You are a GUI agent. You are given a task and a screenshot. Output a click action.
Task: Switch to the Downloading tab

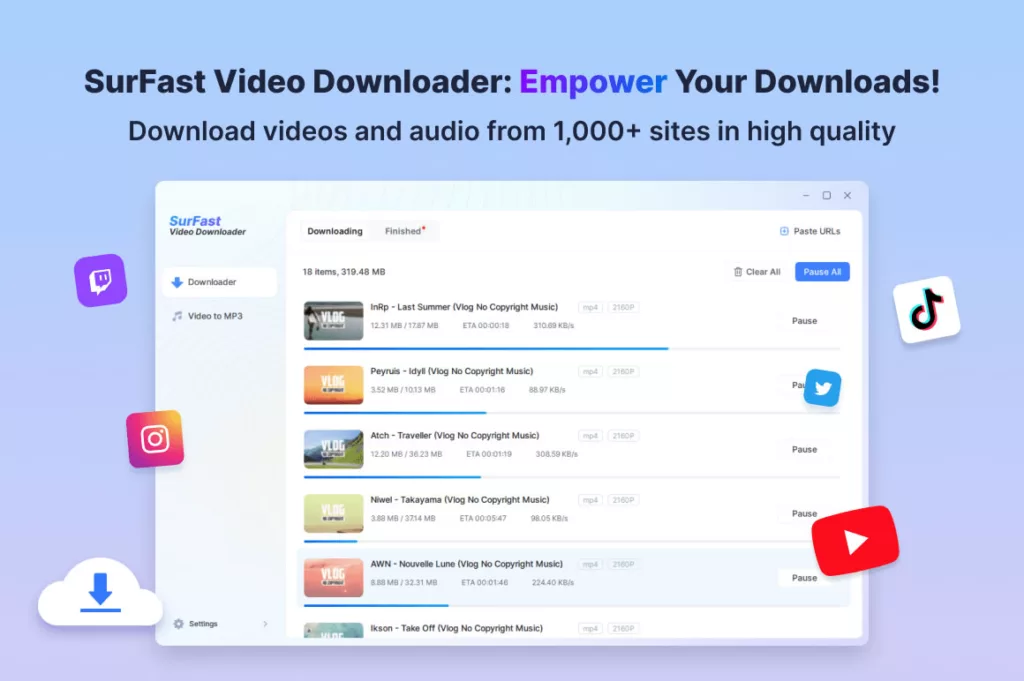[334, 231]
